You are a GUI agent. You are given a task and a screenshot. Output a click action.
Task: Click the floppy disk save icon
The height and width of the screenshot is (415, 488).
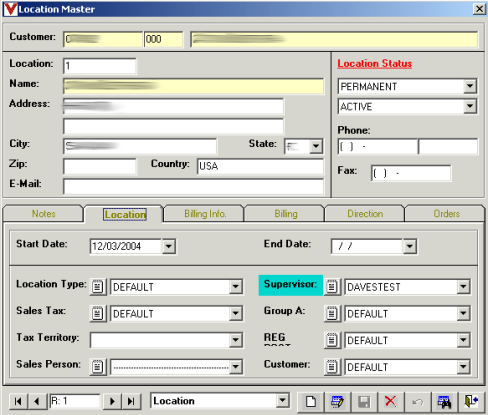tap(364, 401)
